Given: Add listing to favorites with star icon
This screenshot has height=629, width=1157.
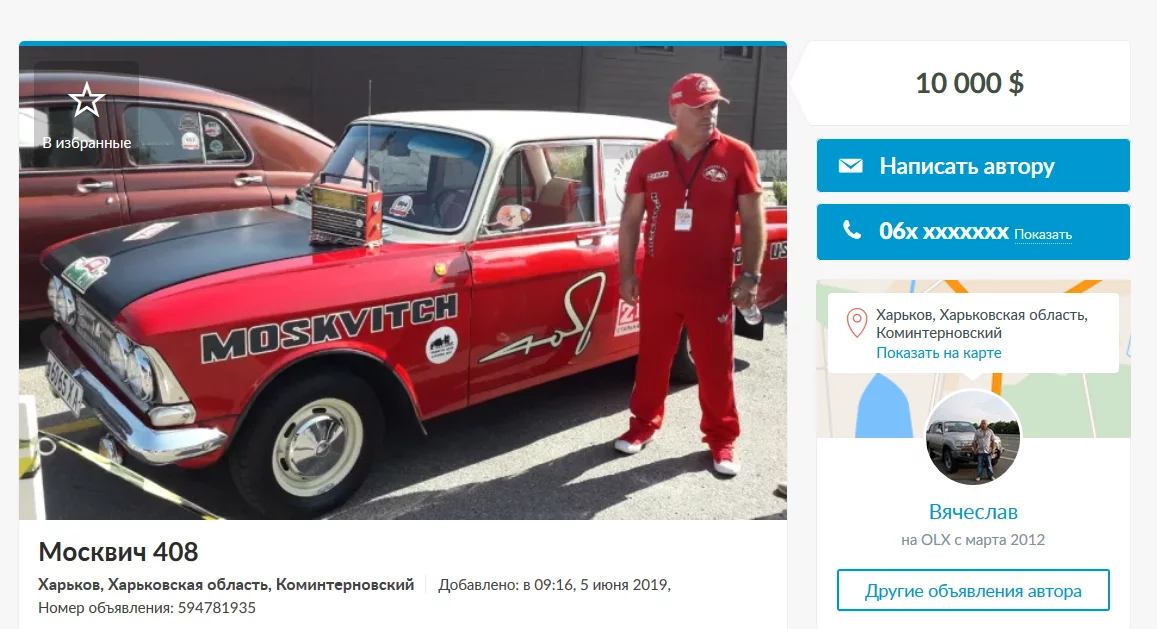Looking at the screenshot, I should pos(86,100).
